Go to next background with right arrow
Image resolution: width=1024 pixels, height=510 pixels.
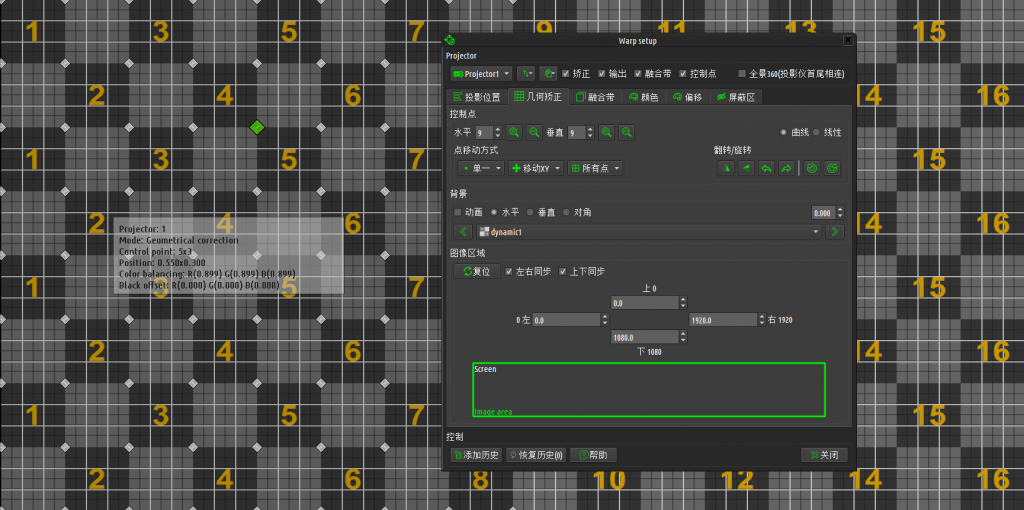click(x=835, y=232)
